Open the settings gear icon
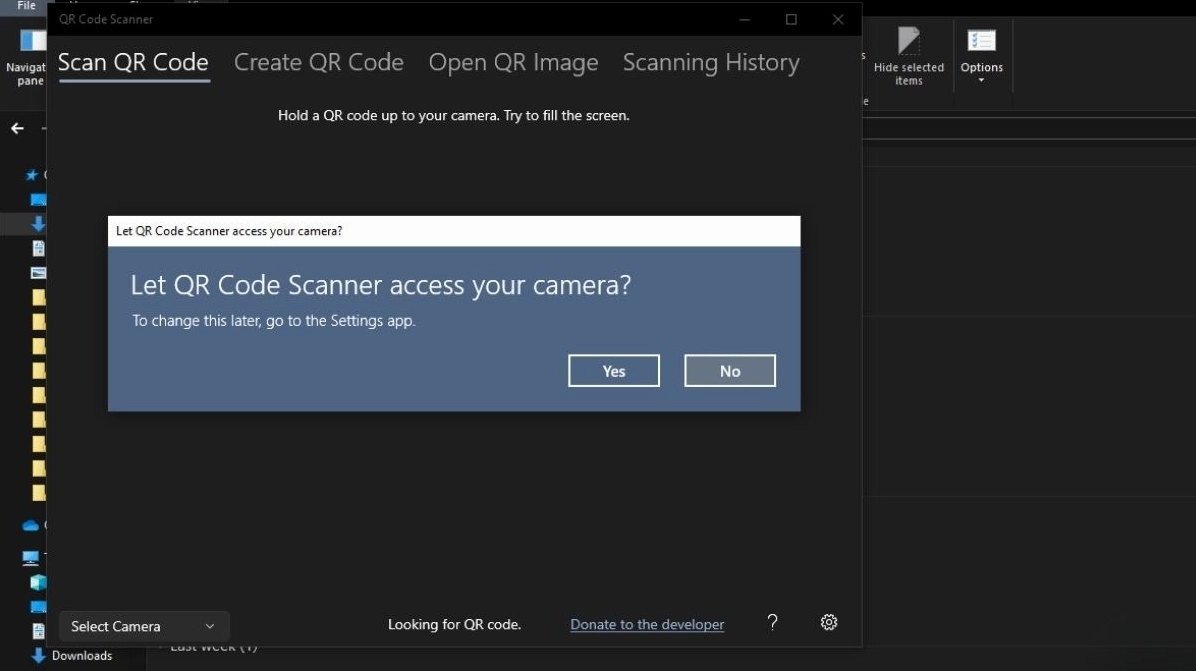This screenshot has height=671, width=1196. [x=829, y=622]
